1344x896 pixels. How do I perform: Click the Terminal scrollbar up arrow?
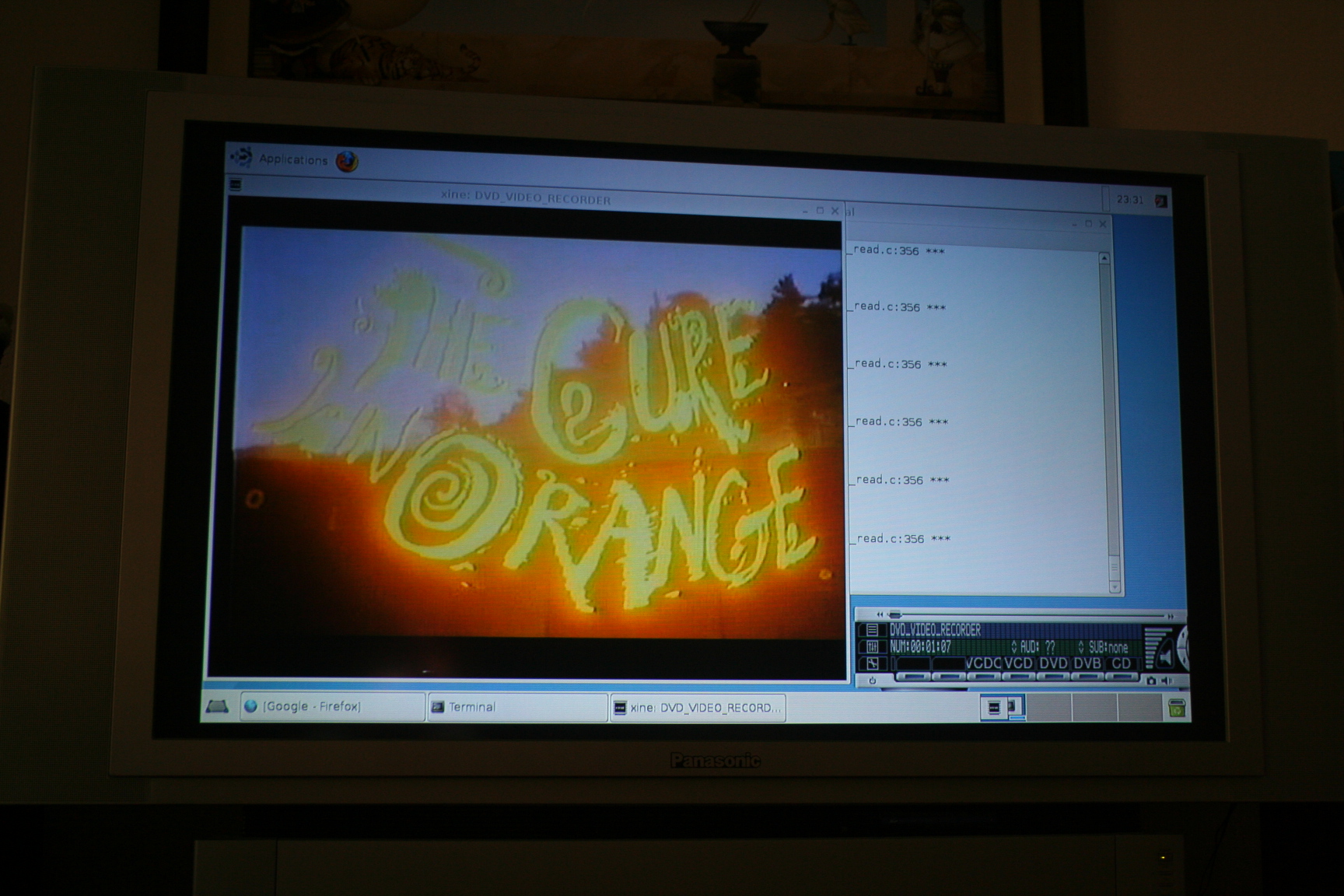click(x=1104, y=258)
